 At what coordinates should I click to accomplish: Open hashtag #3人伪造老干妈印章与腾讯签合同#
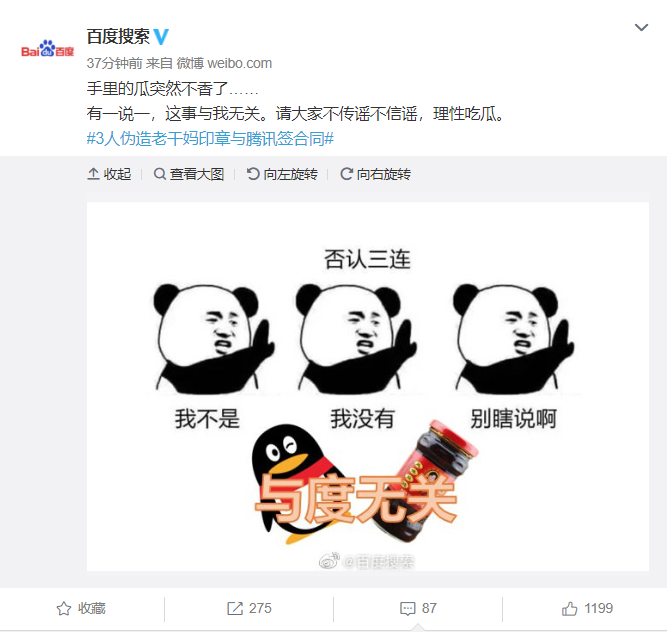click(x=210, y=139)
